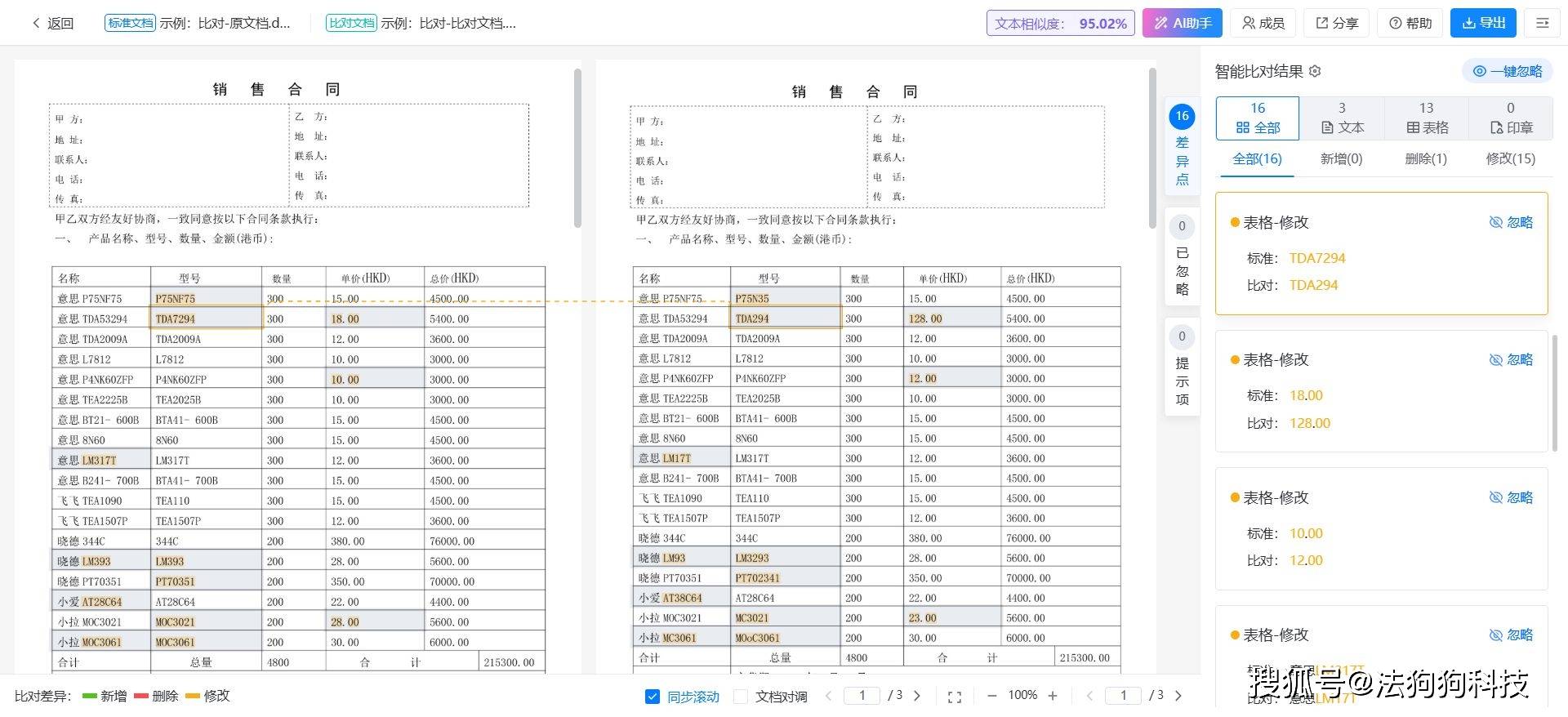
Task: Select the 修改(15) filter tab
Action: coord(1510,159)
